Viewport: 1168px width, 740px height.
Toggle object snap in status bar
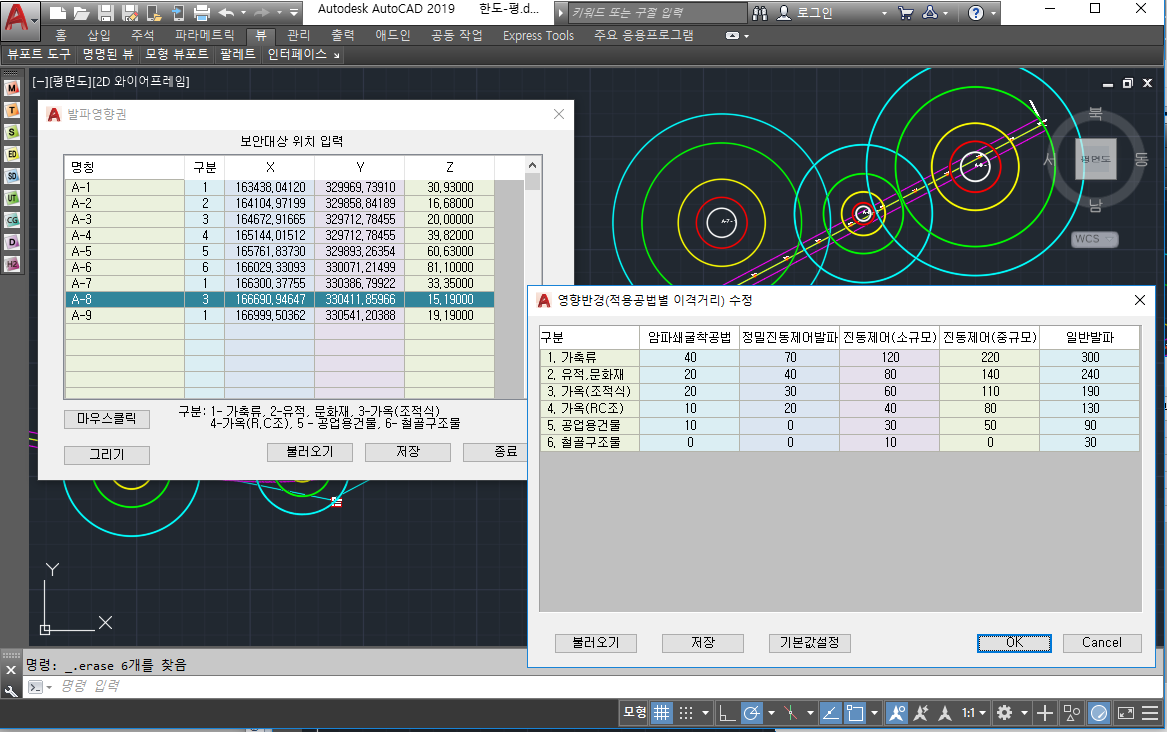pos(855,713)
